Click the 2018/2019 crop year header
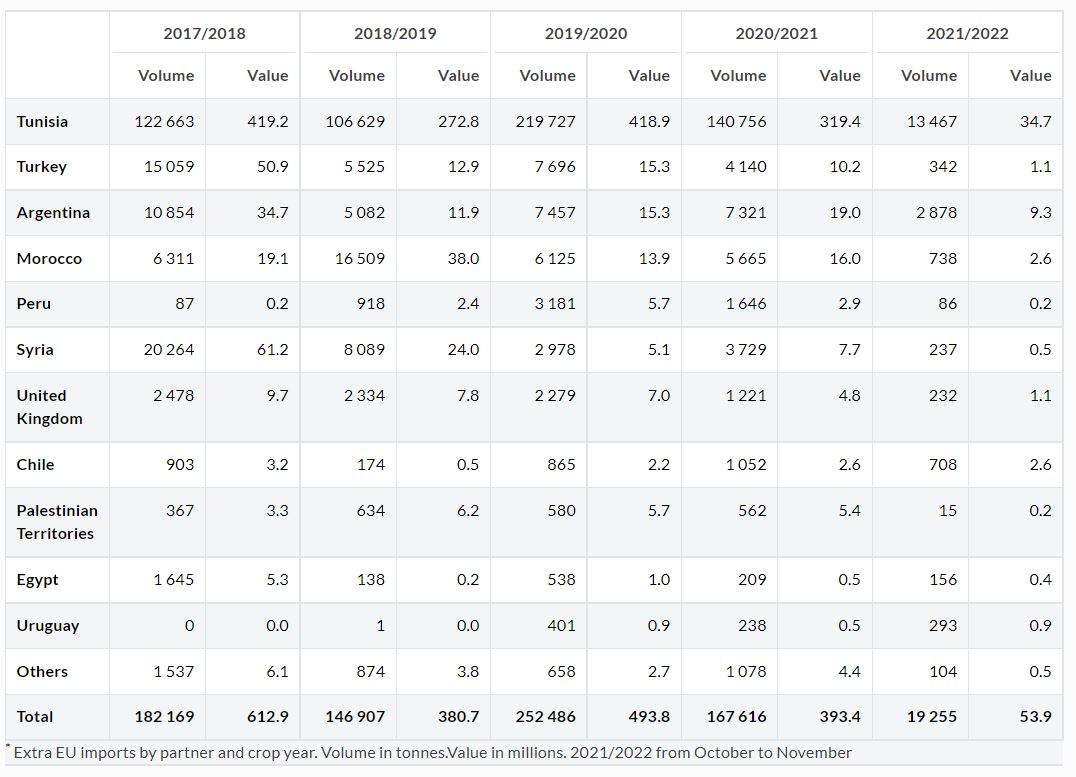 (395, 33)
